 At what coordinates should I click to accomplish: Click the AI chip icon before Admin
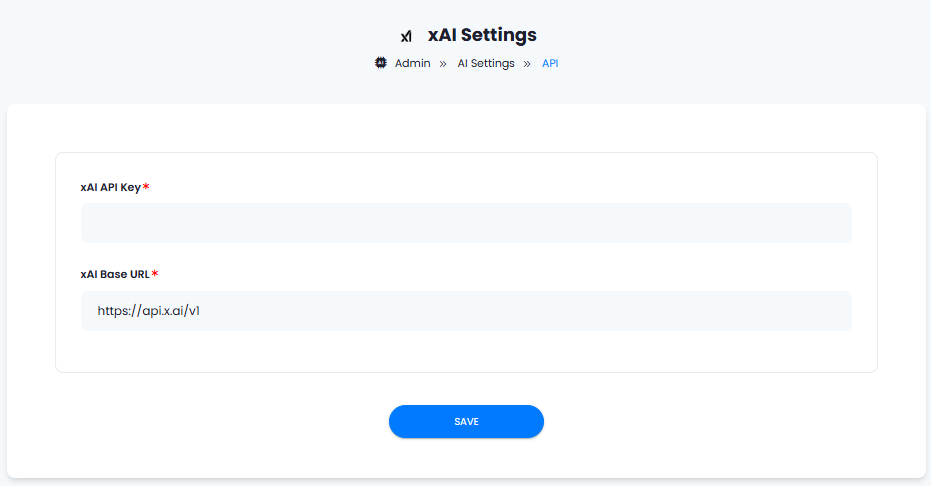381,63
